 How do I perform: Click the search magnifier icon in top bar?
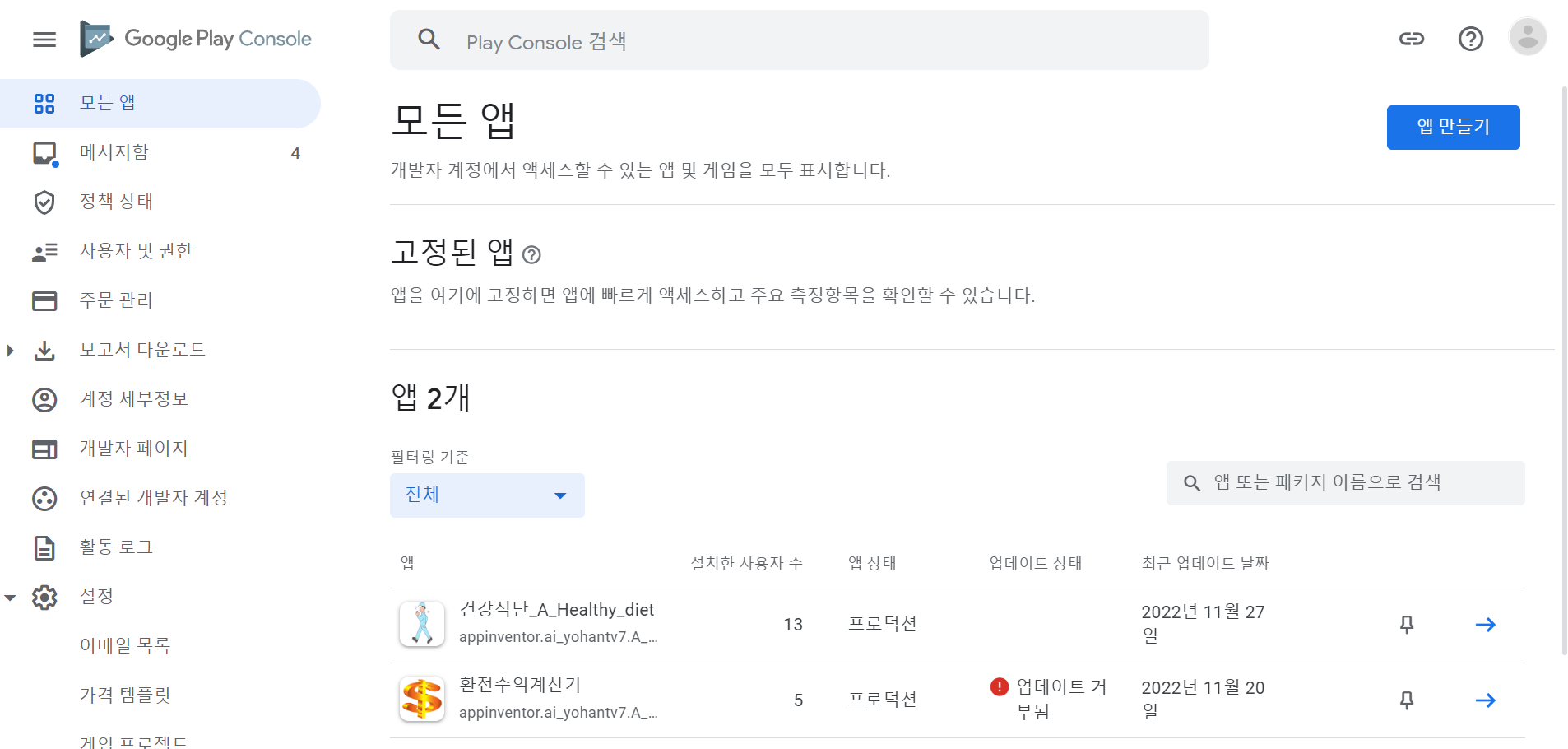[x=429, y=39]
